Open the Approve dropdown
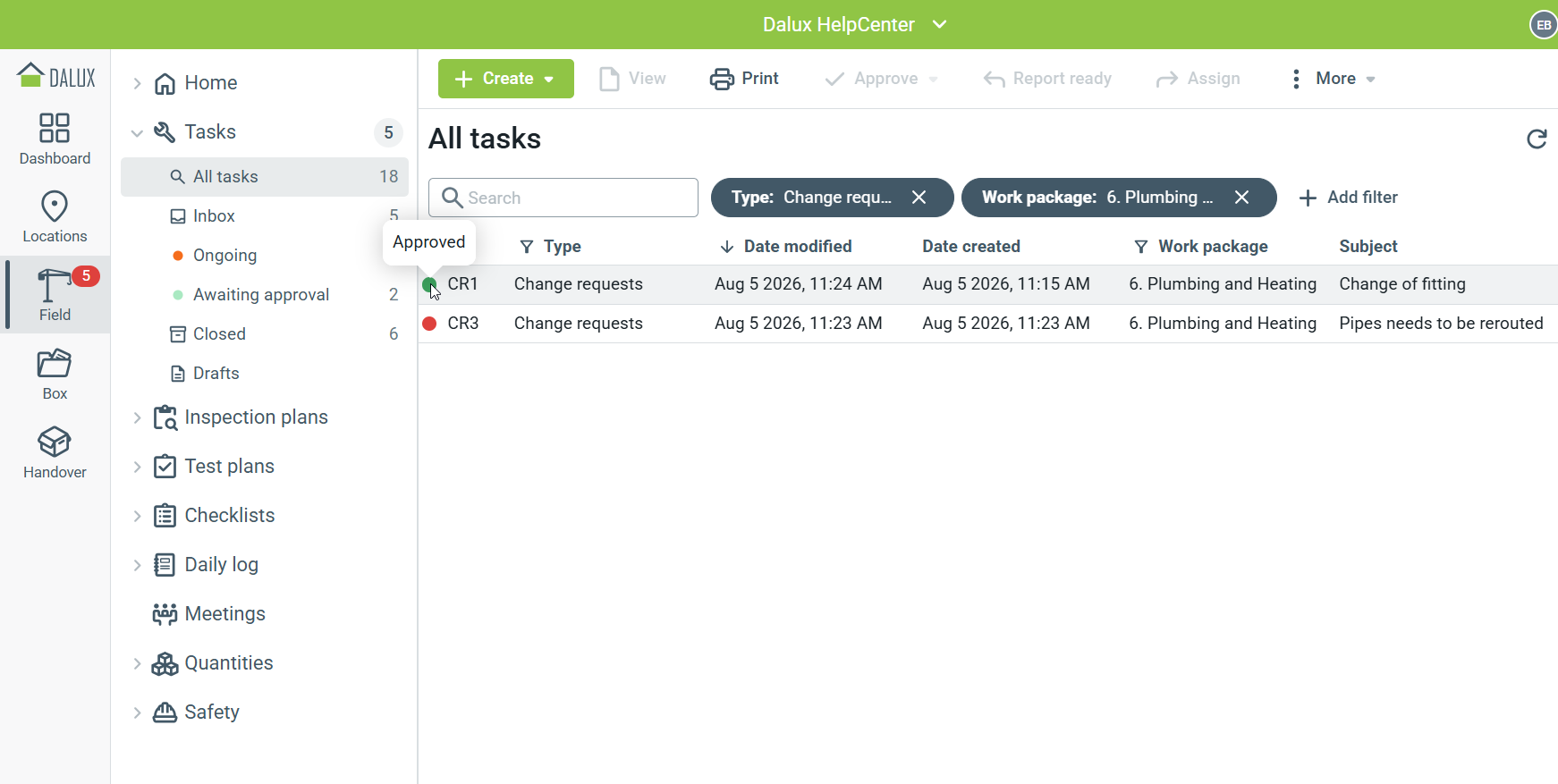Viewport: 1558px width, 784px height. point(881,79)
